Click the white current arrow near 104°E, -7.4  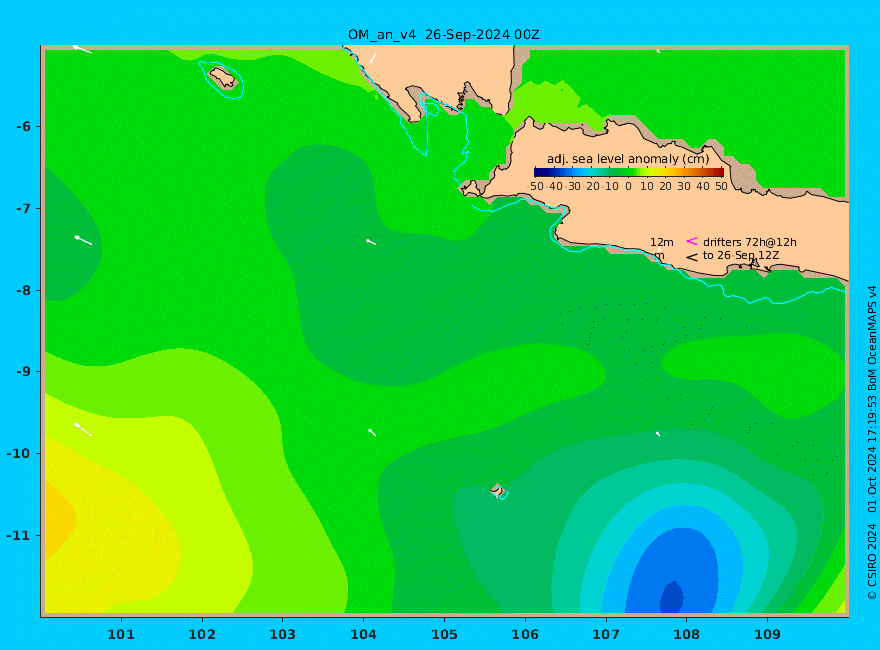(x=371, y=242)
